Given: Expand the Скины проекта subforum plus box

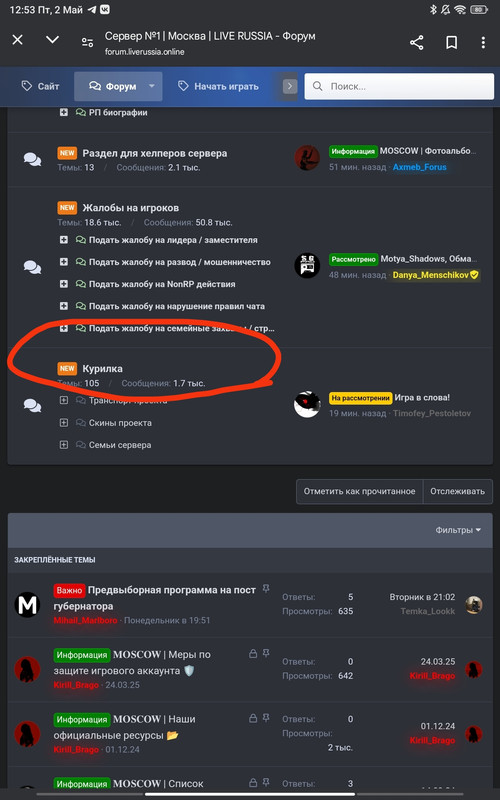Looking at the screenshot, I should 64,422.
